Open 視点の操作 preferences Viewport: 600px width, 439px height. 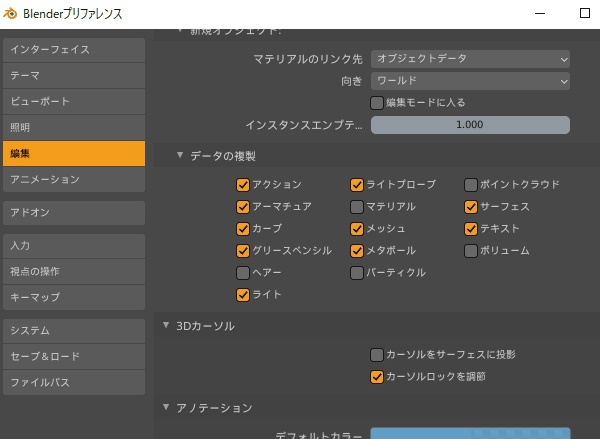(74, 272)
